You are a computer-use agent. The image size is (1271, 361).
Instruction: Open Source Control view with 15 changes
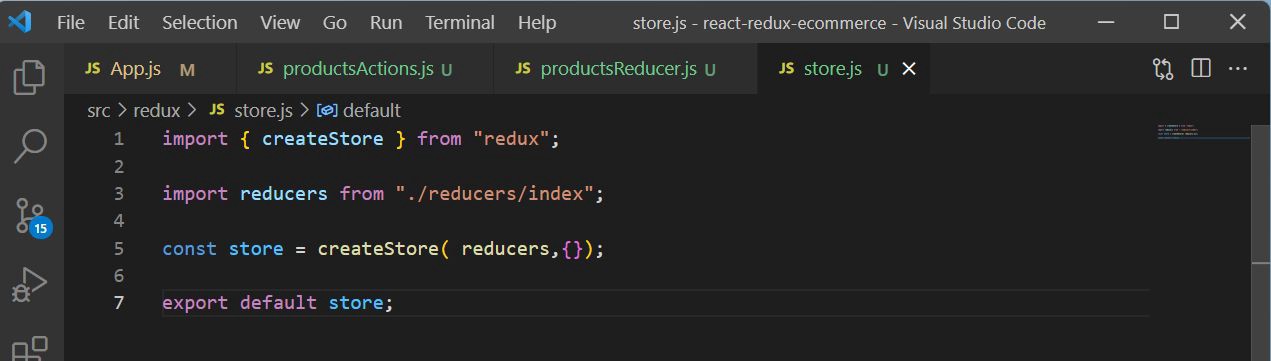32,216
